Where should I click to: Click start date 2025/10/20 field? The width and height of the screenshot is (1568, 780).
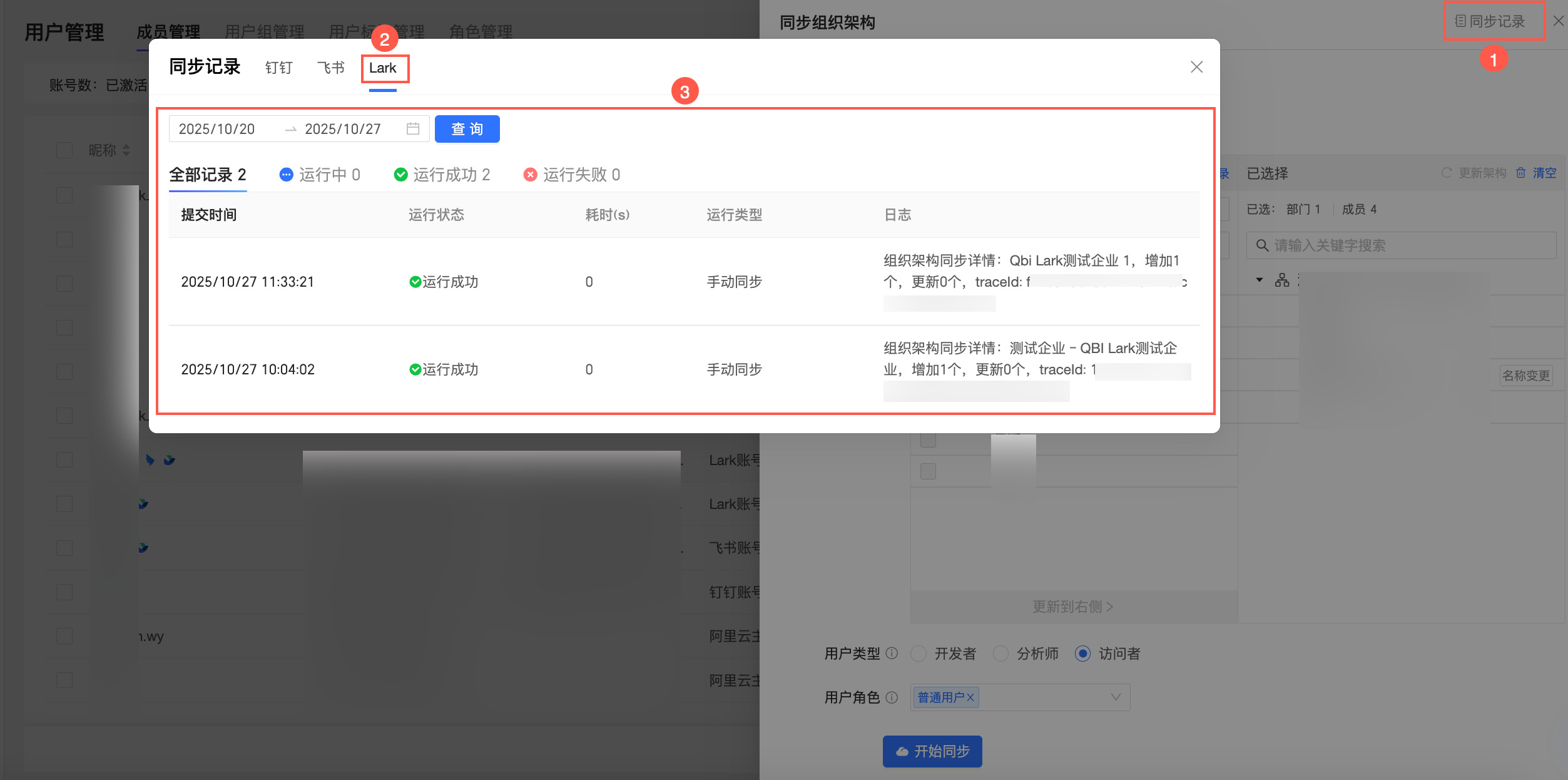coord(217,129)
